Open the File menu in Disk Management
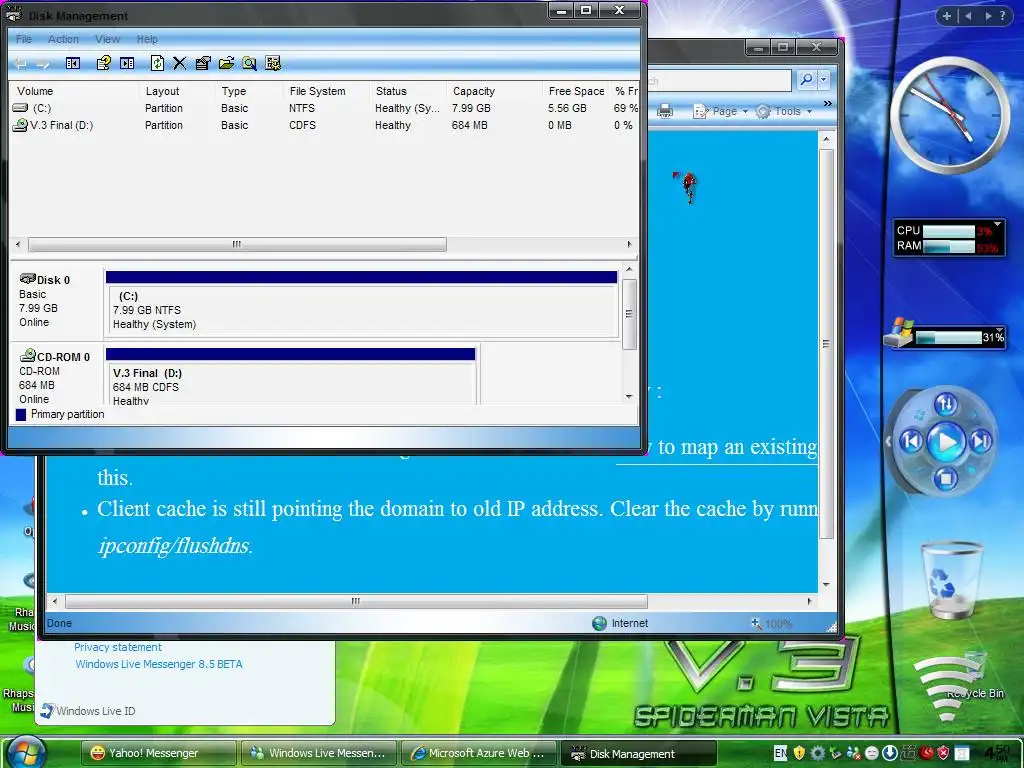 click(24, 39)
